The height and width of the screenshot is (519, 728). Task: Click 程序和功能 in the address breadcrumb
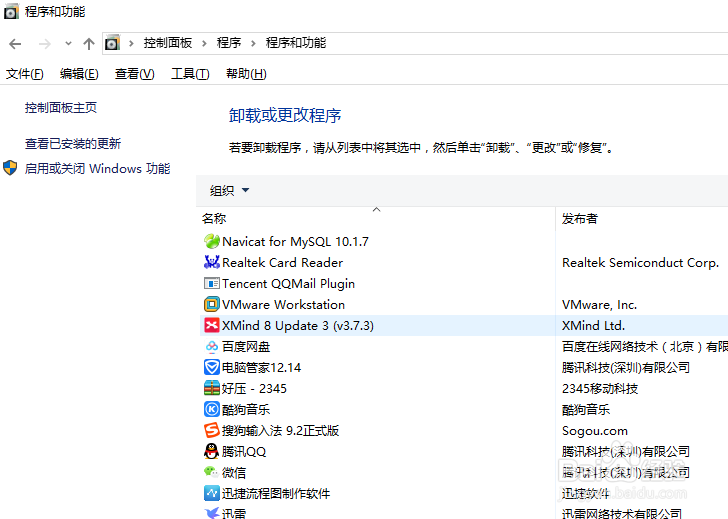[x=296, y=43]
